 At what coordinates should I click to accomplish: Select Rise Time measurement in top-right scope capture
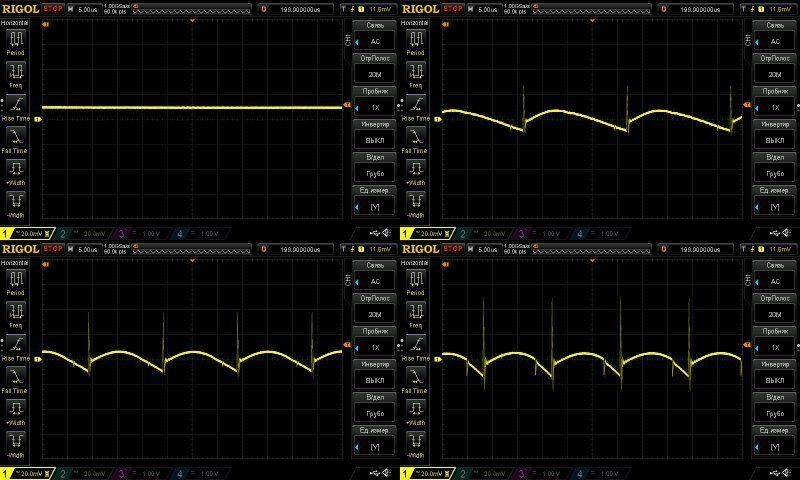415,108
